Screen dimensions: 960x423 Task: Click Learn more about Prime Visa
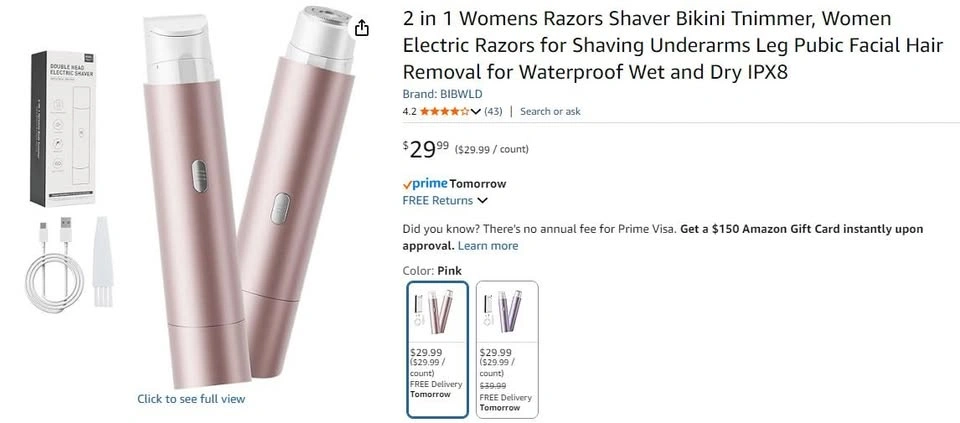coord(488,245)
